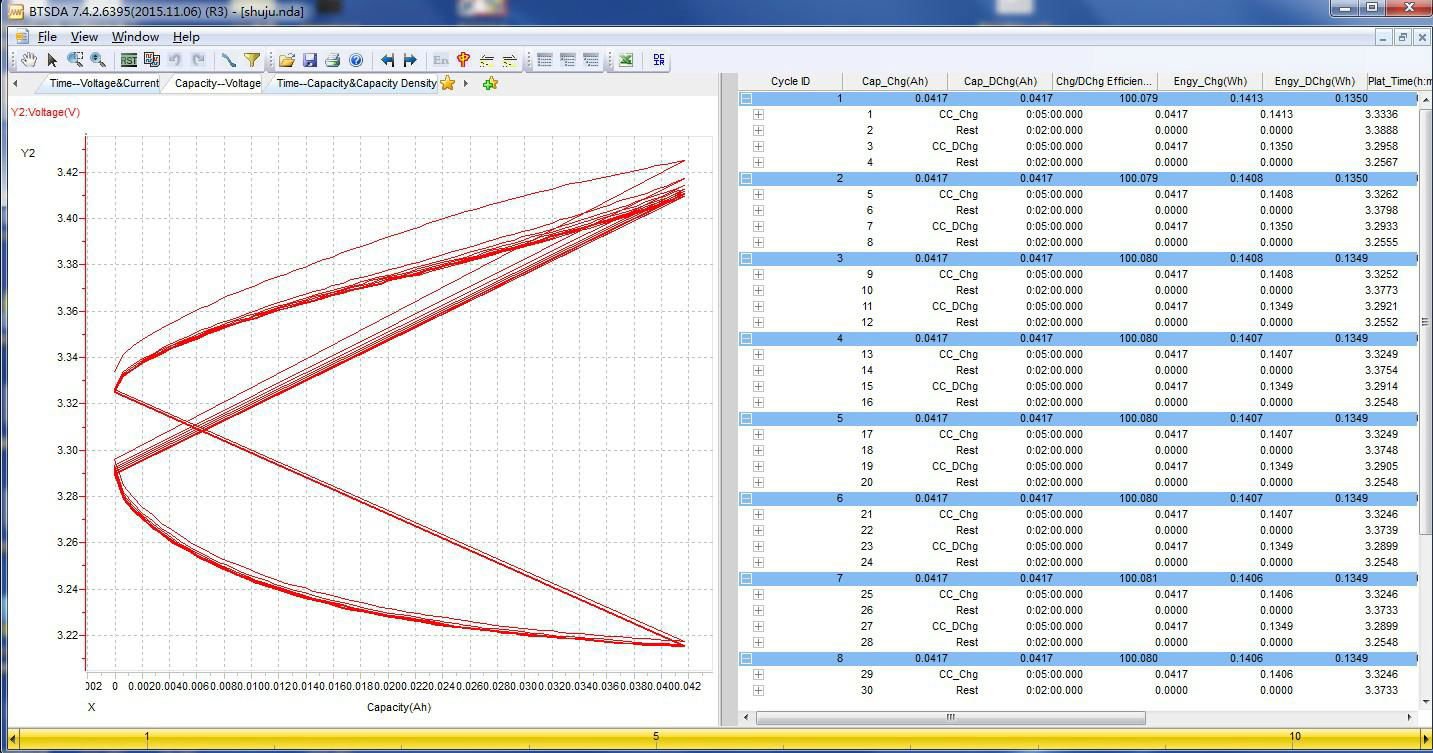This screenshot has width=1433, height=753.
Task: Collapse cycle 1 row group
Action: [x=746, y=98]
